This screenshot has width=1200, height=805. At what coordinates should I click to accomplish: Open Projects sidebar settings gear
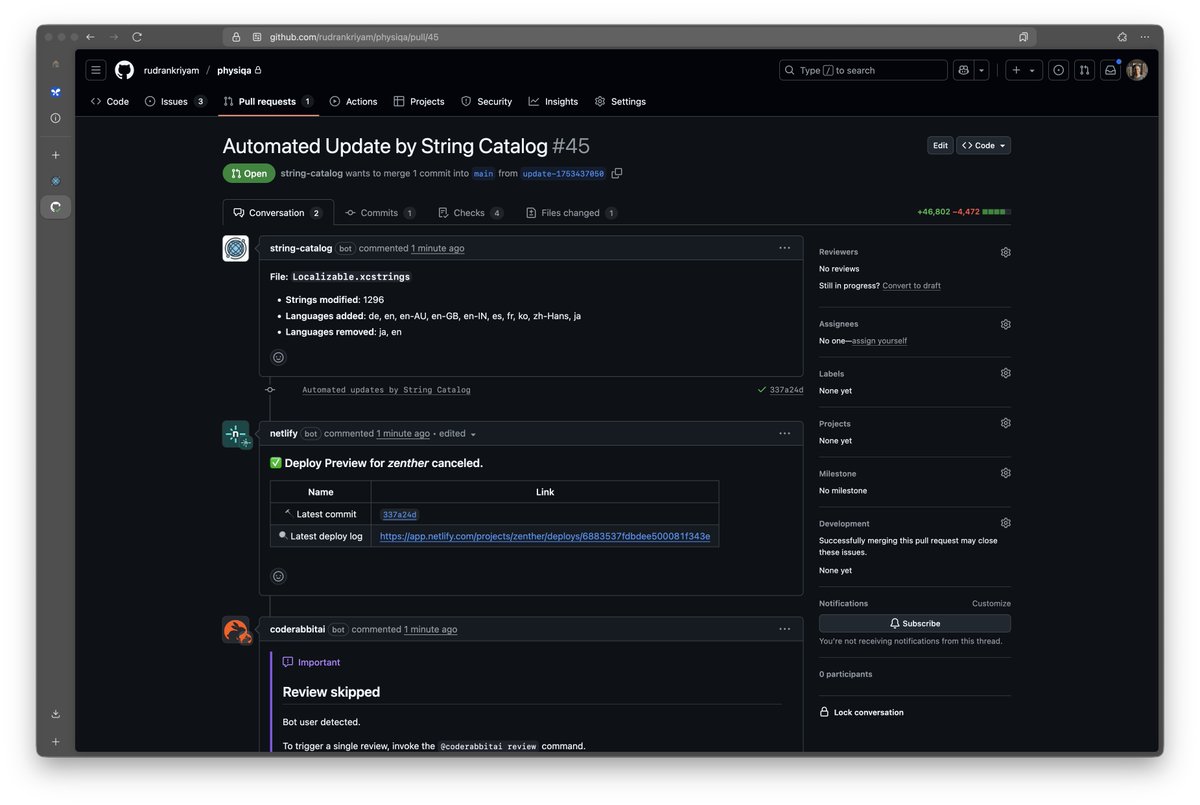1005,423
